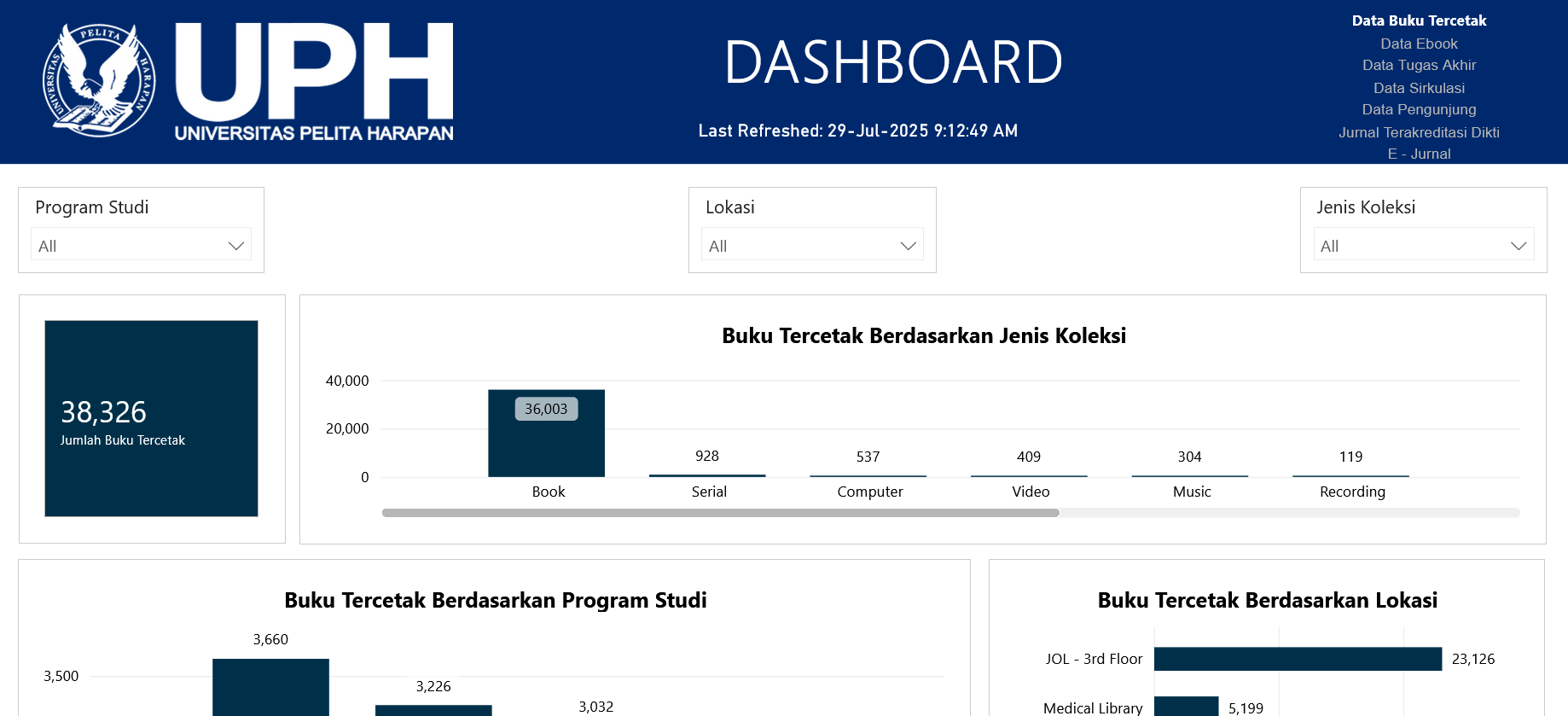This screenshot has height=716, width=1568.
Task: Click the Buku Tercetak Berdasarkan Program Studi title
Action: pyautogui.click(x=496, y=600)
